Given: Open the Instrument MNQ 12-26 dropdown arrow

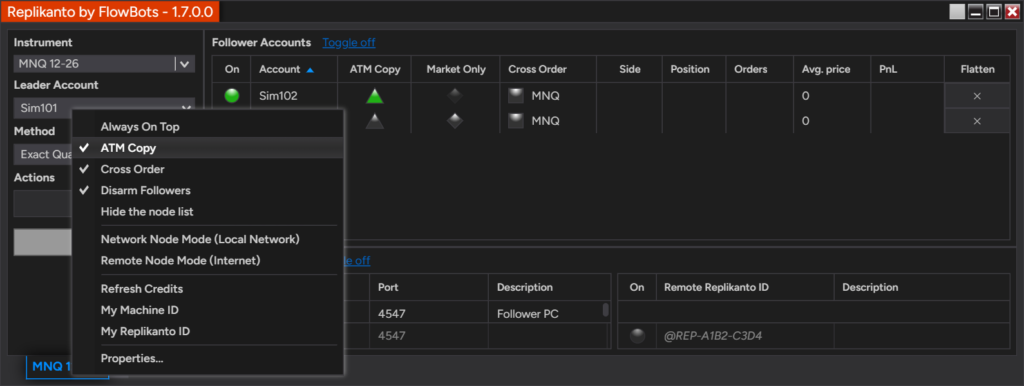Looking at the screenshot, I should tap(185, 63).
